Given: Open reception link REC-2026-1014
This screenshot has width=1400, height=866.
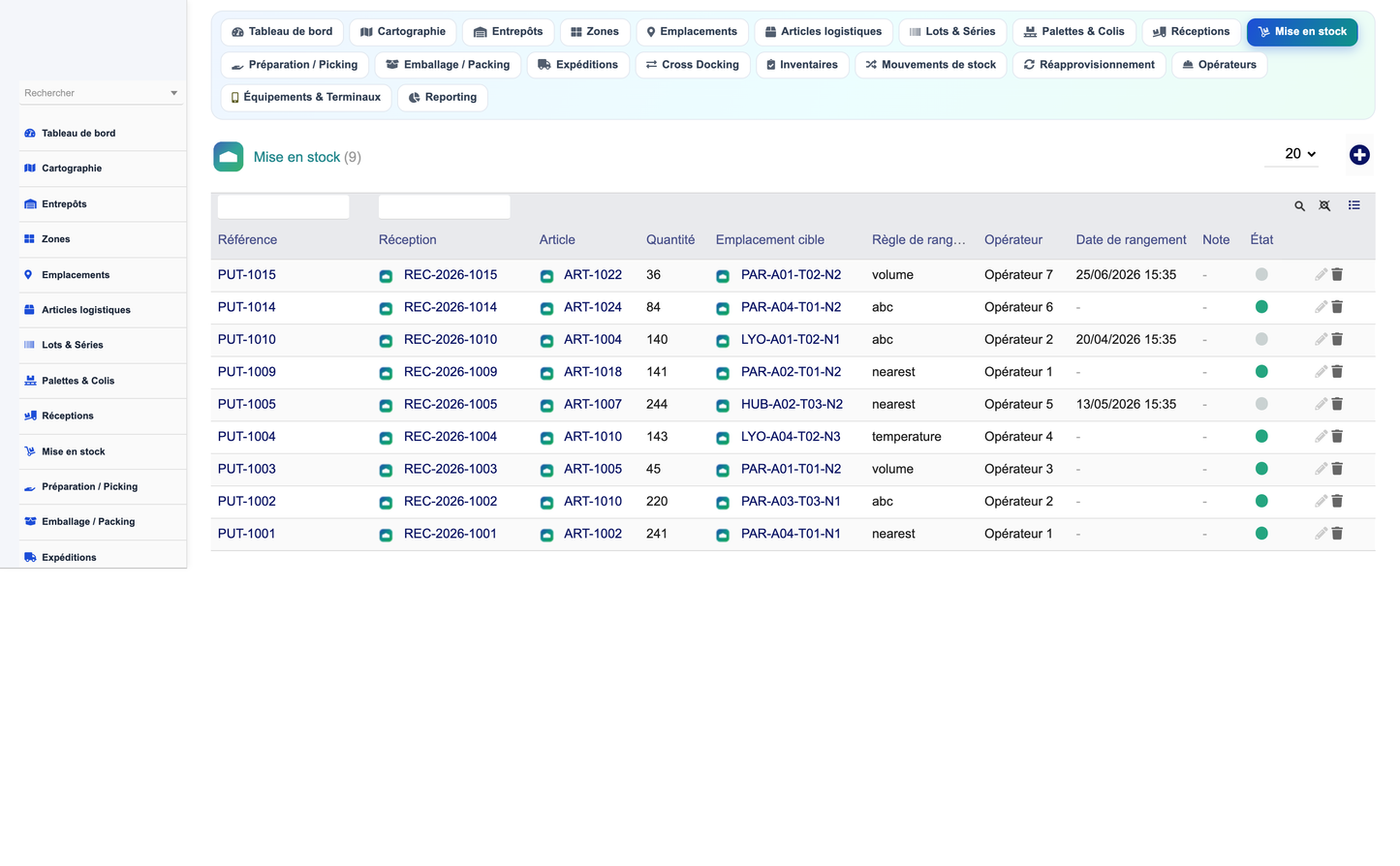Looking at the screenshot, I should coord(451,307).
